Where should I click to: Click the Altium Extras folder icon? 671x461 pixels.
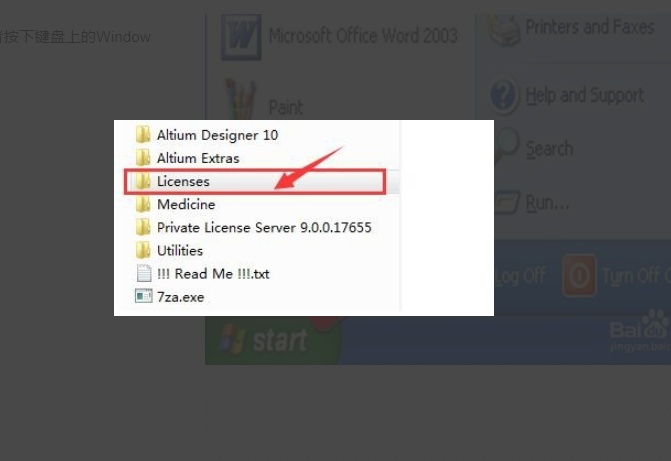[143, 158]
